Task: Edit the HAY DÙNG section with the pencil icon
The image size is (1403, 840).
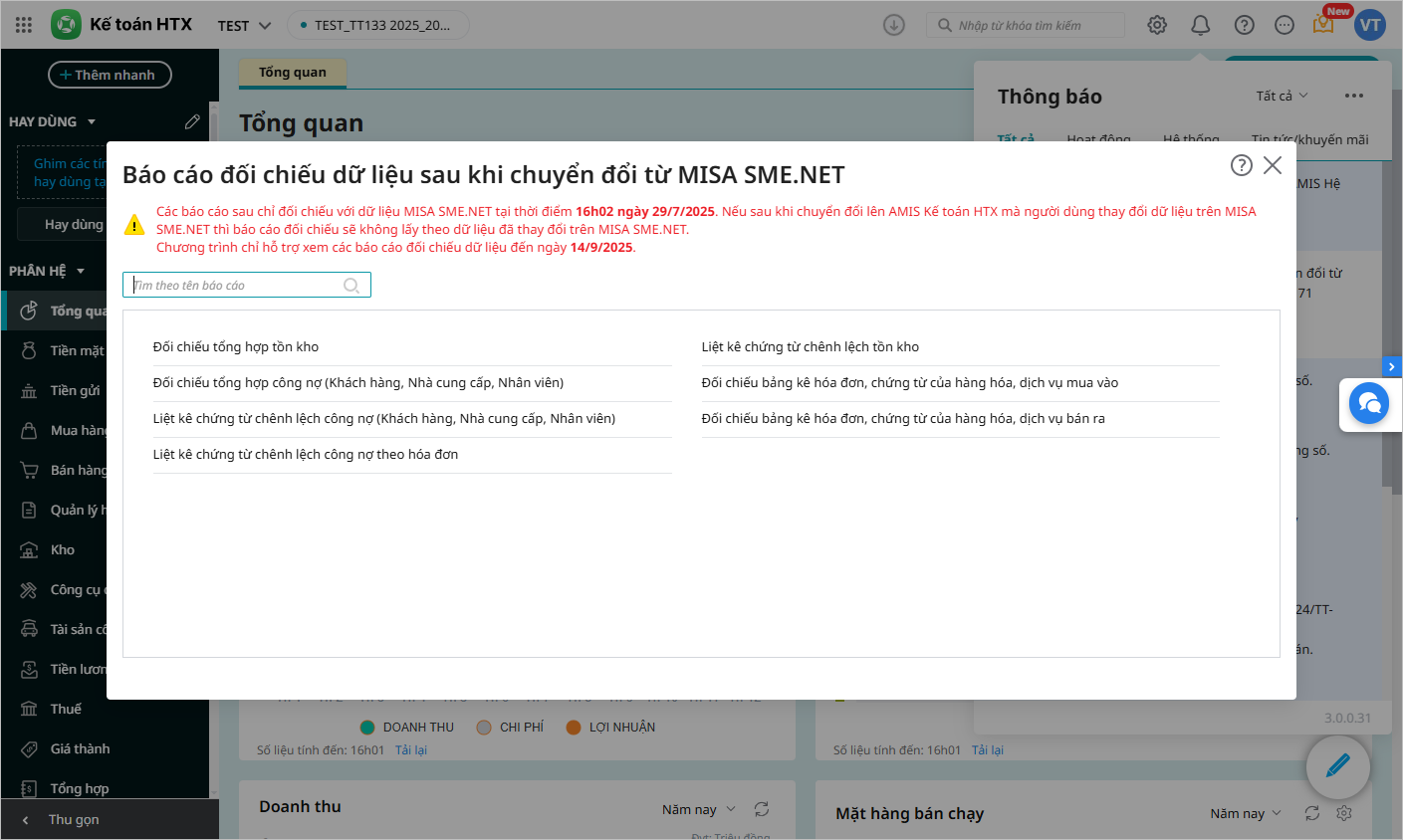Action: click(x=192, y=121)
